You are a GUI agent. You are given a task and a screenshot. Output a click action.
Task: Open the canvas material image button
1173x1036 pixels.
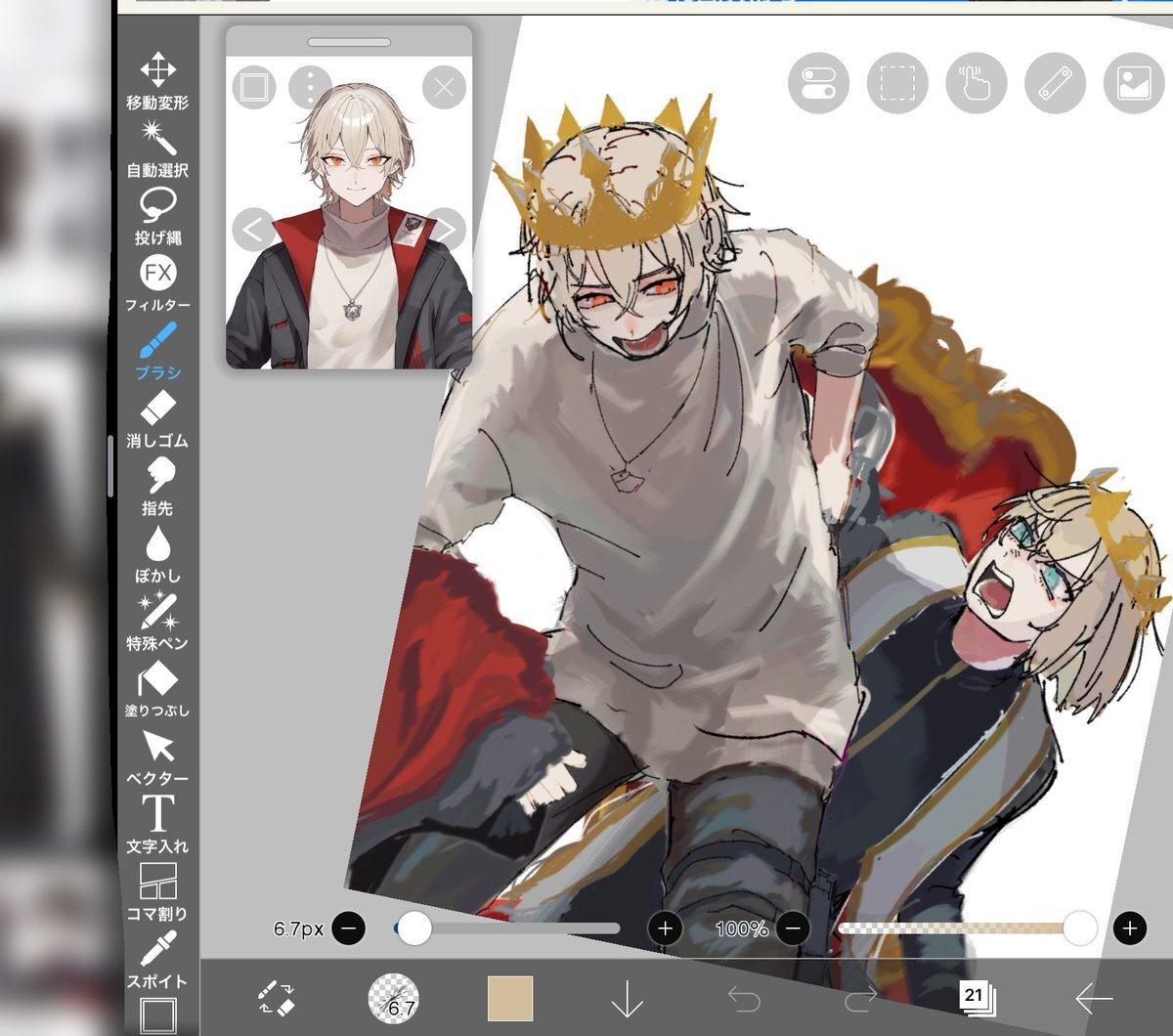point(1134,83)
